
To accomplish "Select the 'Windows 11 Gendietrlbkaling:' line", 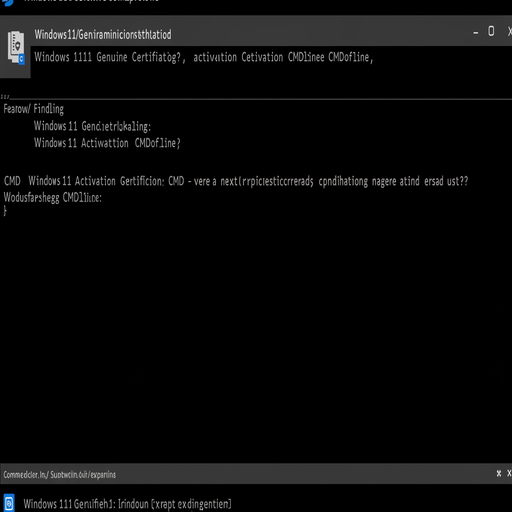I will pos(92,126).
